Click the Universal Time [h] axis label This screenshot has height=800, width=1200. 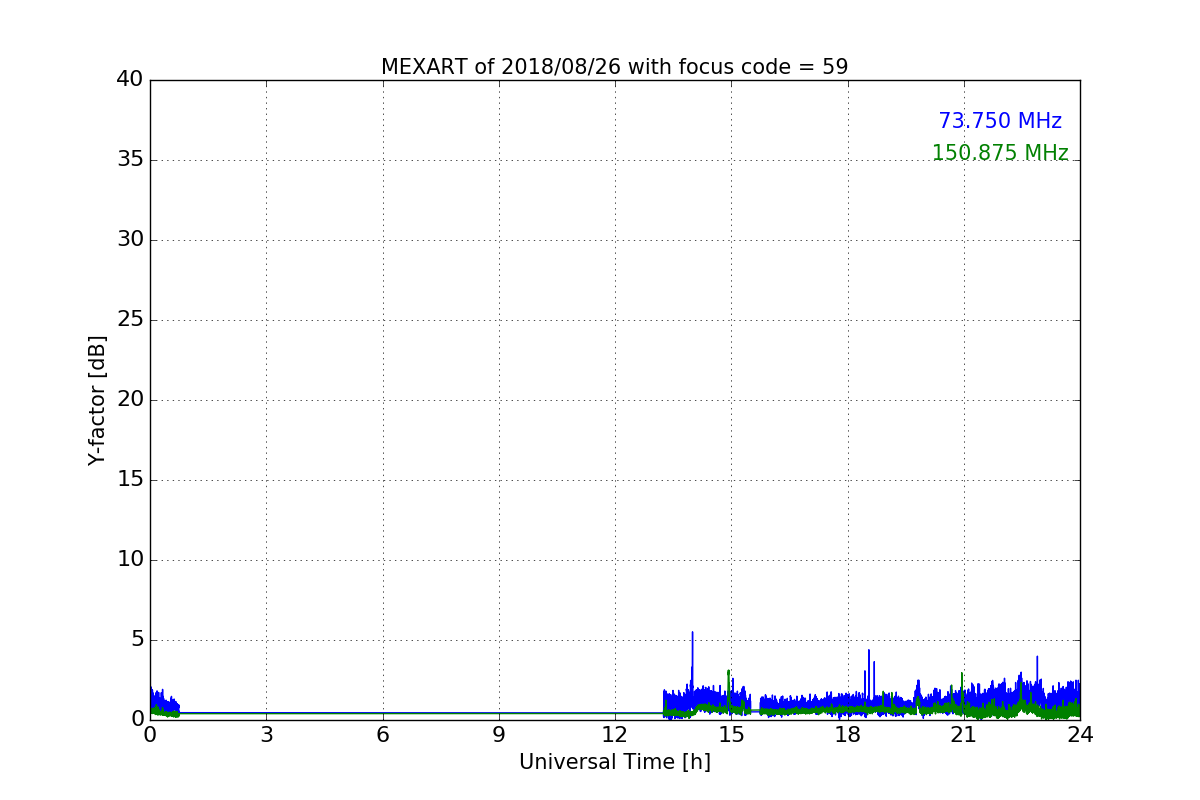click(614, 762)
